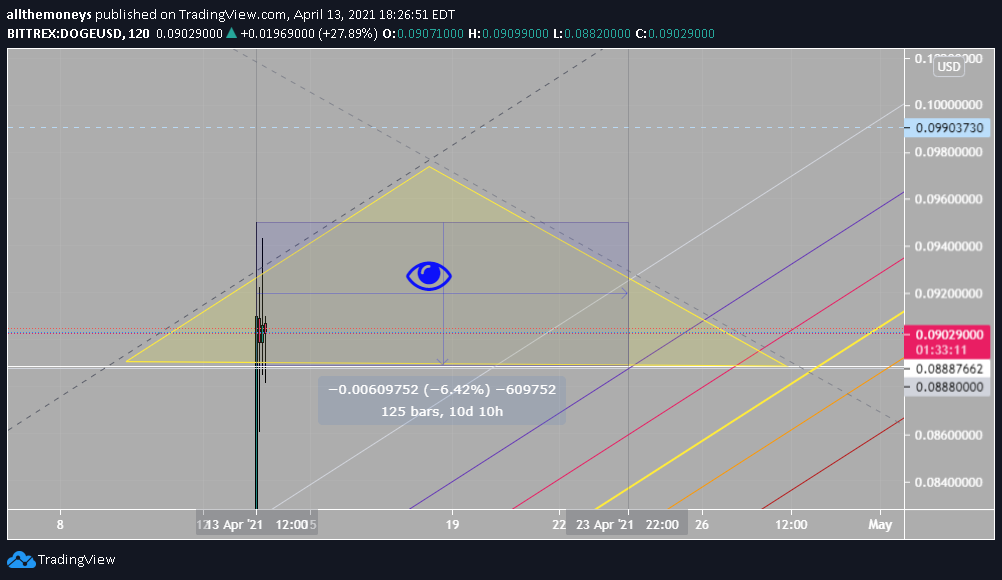Screen dimensions: 1002x580
Task: Click the USD currency badge
Action: tap(948, 66)
